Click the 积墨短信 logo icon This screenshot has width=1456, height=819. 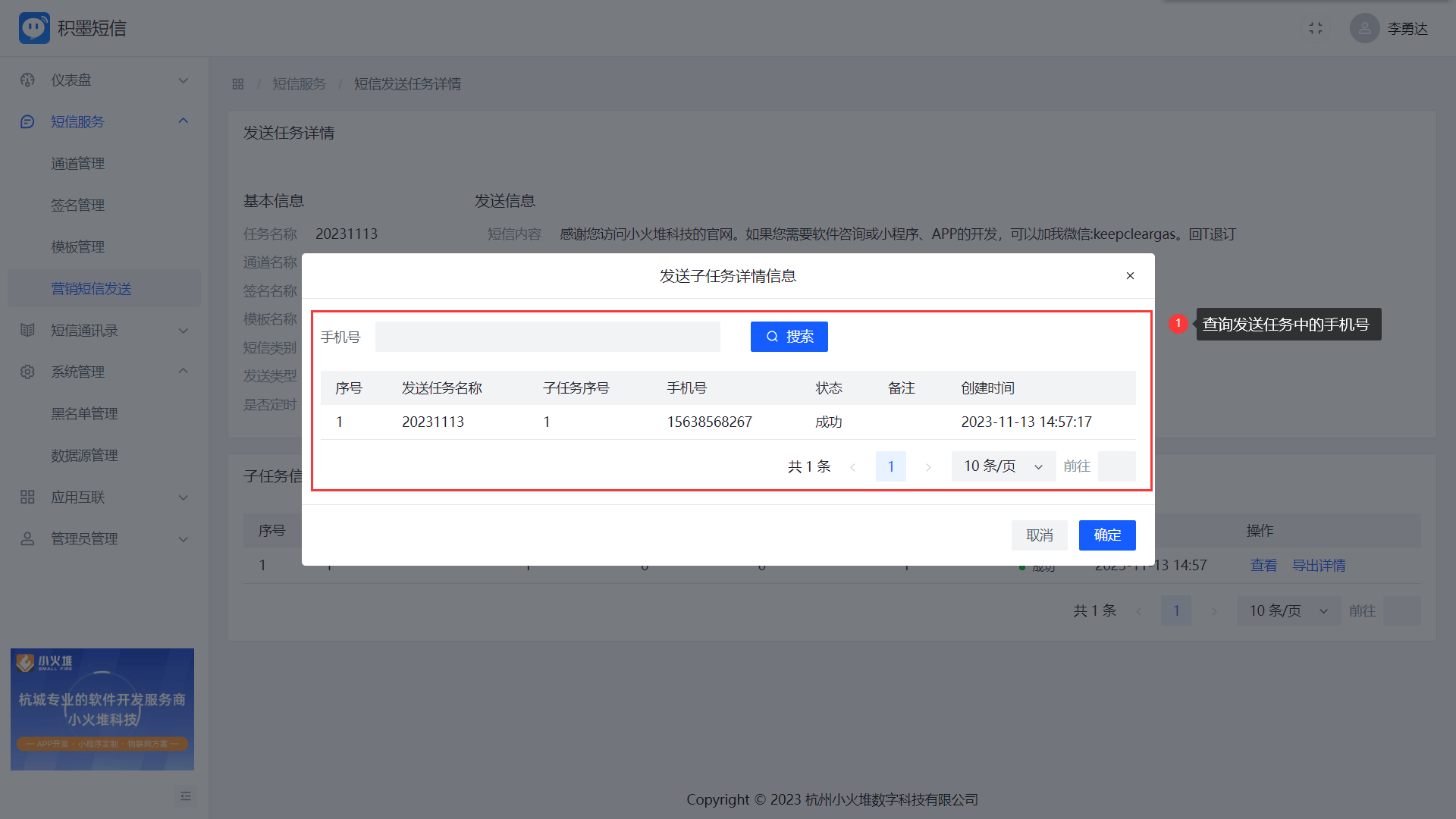[x=34, y=28]
